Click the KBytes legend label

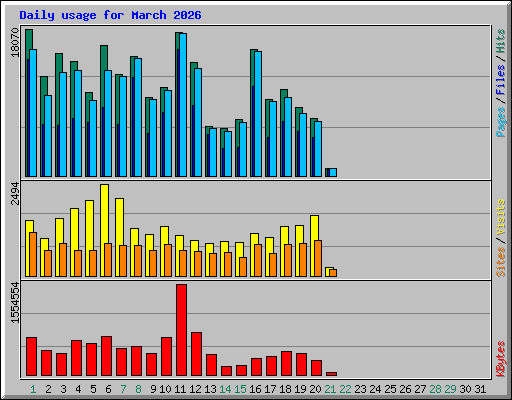(x=501, y=359)
